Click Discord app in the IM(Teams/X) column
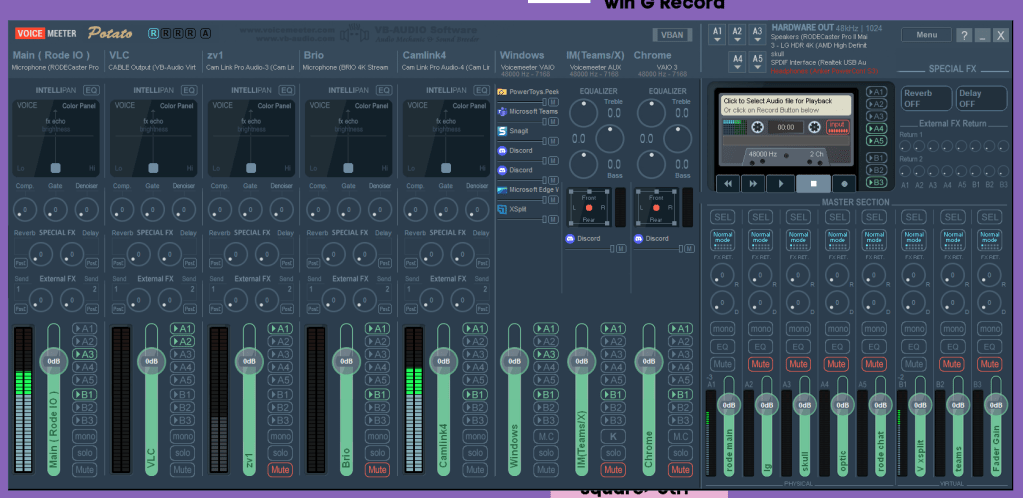The height and width of the screenshot is (498, 1023). point(583,239)
